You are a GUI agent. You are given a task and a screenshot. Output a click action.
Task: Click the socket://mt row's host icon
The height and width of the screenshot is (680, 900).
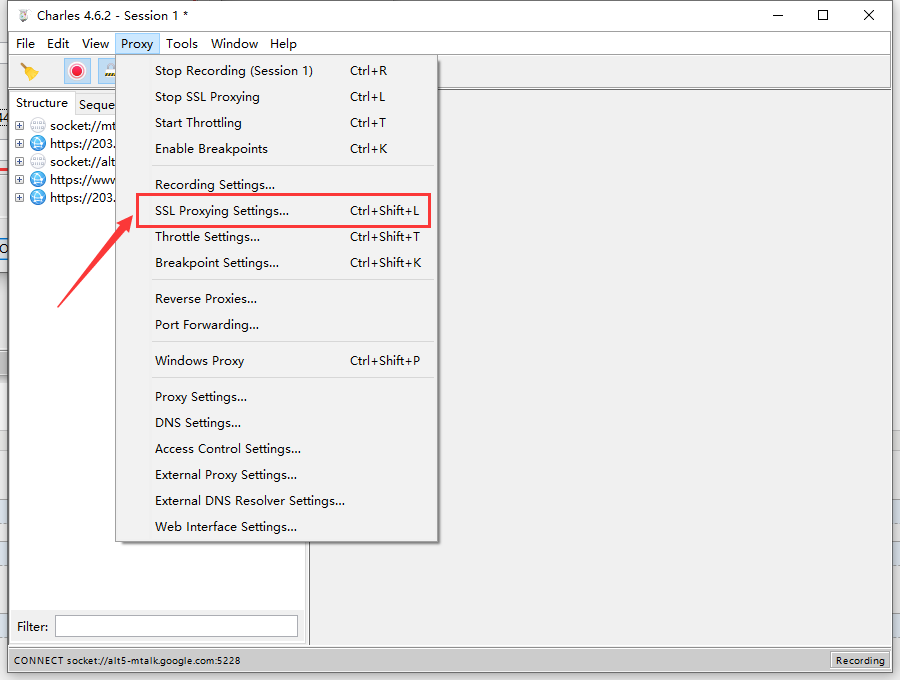click(x=38, y=125)
